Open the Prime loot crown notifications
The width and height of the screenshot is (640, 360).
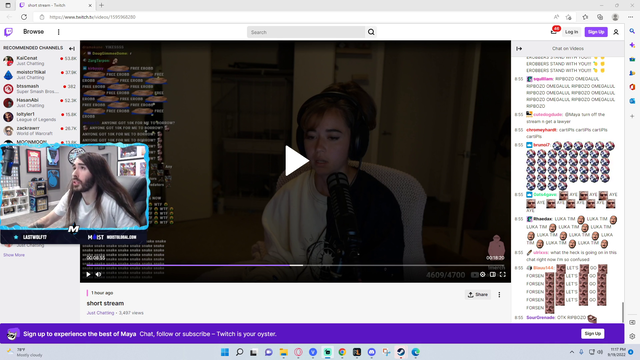[554, 31]
